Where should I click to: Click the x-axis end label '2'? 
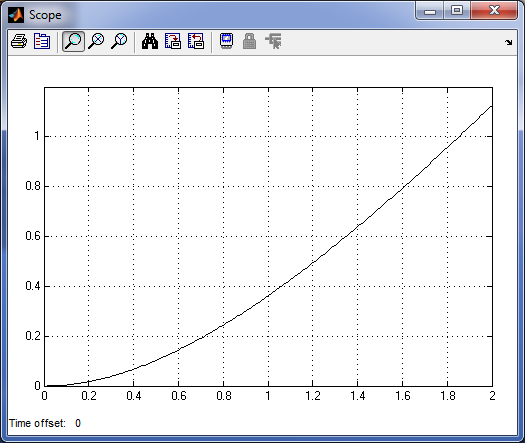[492, 396]
